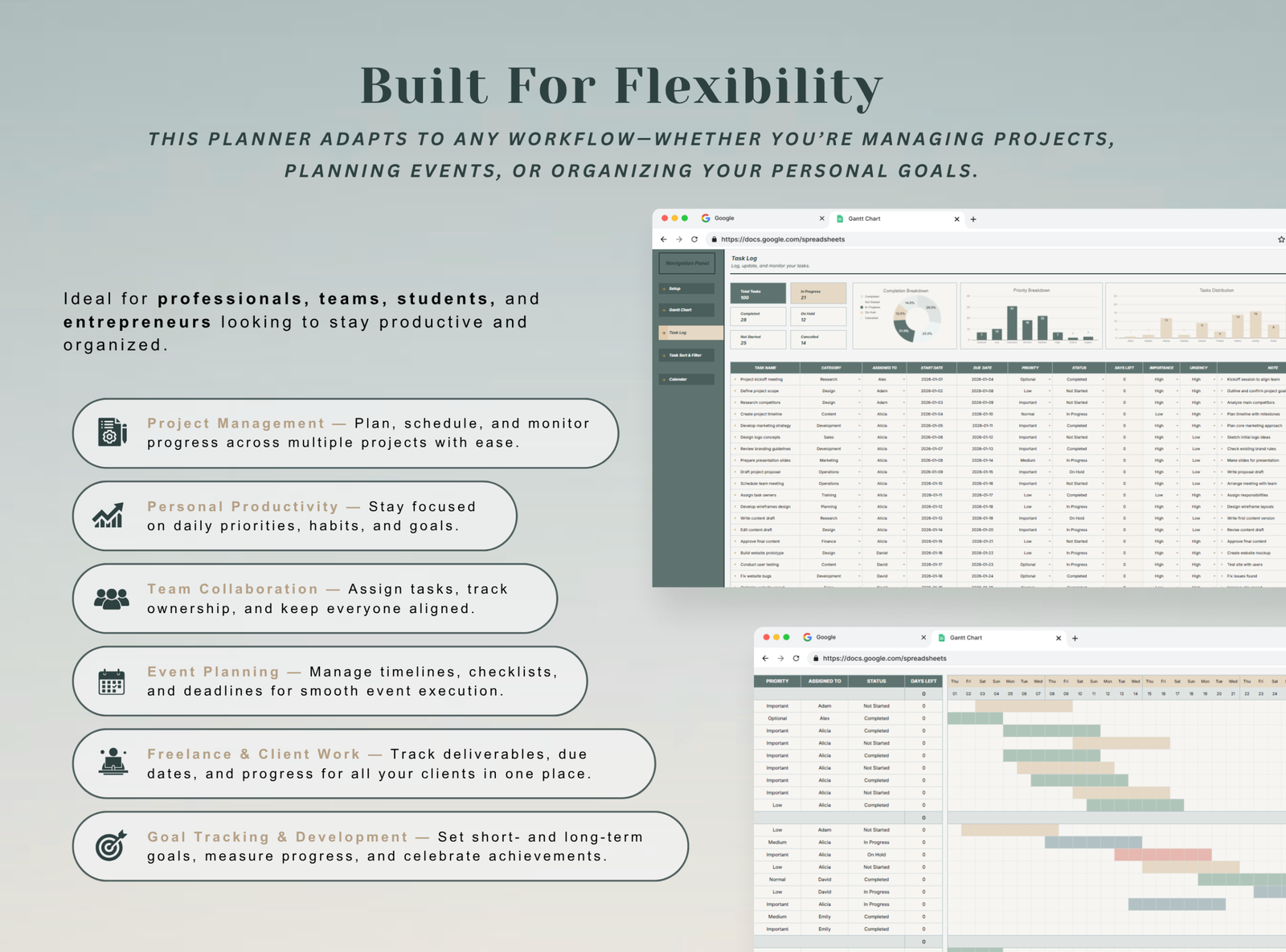Image resolution: width=1286 pixels, height=952 pixels.
Task: Click the Project Management clipboard gear icon
Action: pyautogui.click(x=112, y=432)
